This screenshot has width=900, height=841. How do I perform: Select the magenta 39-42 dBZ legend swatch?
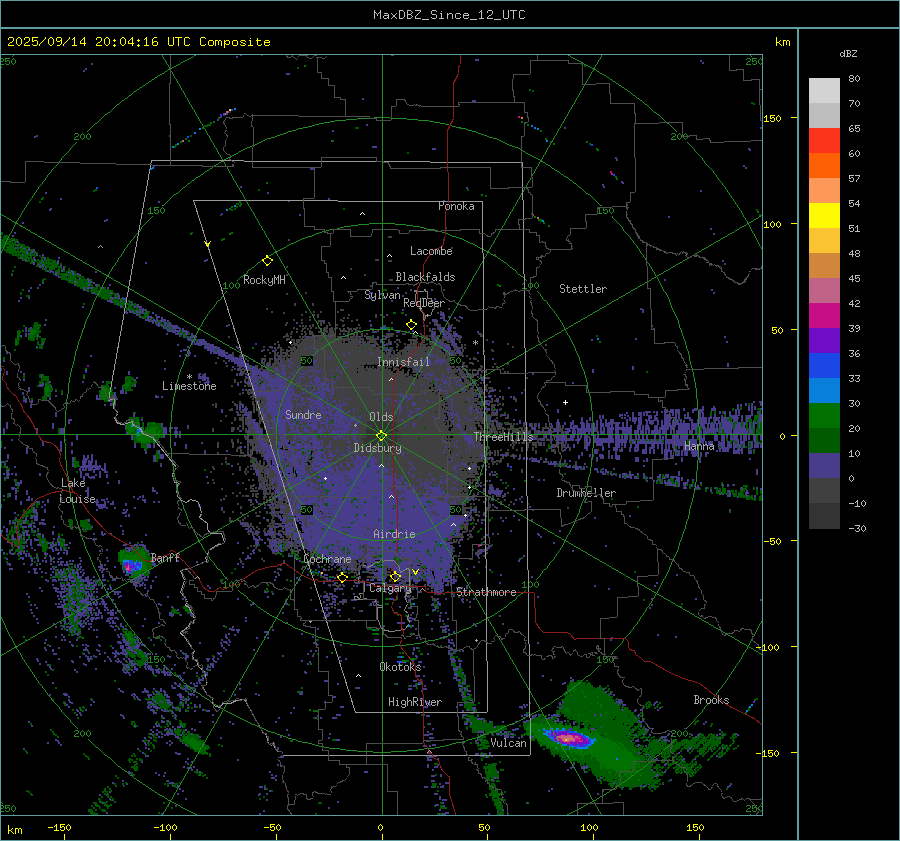(x=824, y=316)
